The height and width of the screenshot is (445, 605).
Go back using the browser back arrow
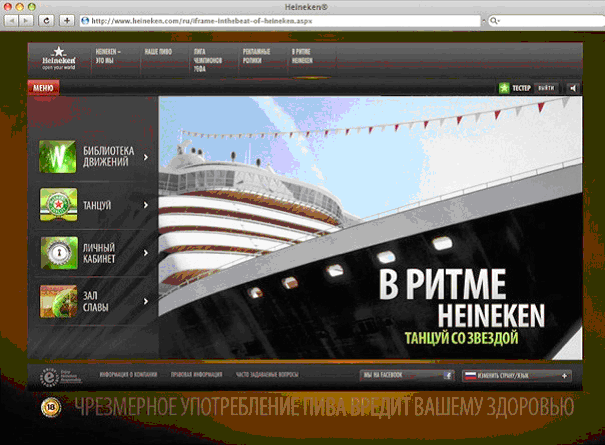pyautogui.click(x=13, y=20)
